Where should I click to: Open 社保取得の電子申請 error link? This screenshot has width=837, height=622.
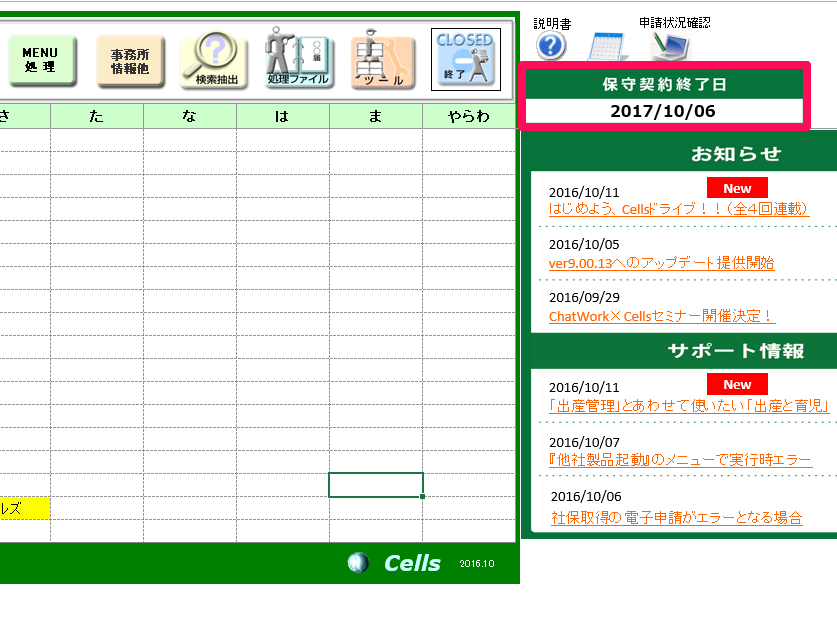click(677, 517)
